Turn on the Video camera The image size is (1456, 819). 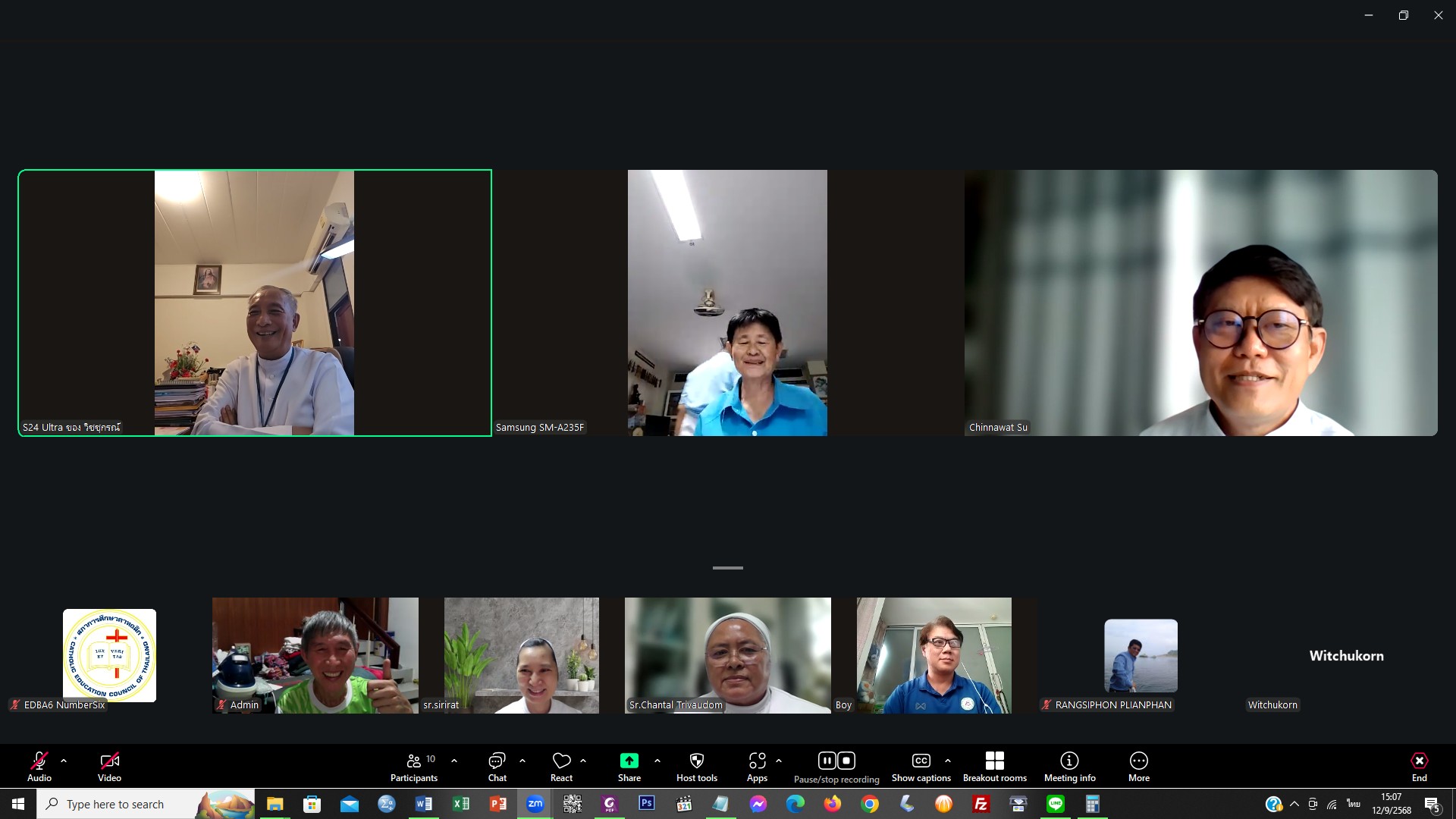(x=109, y=761)
